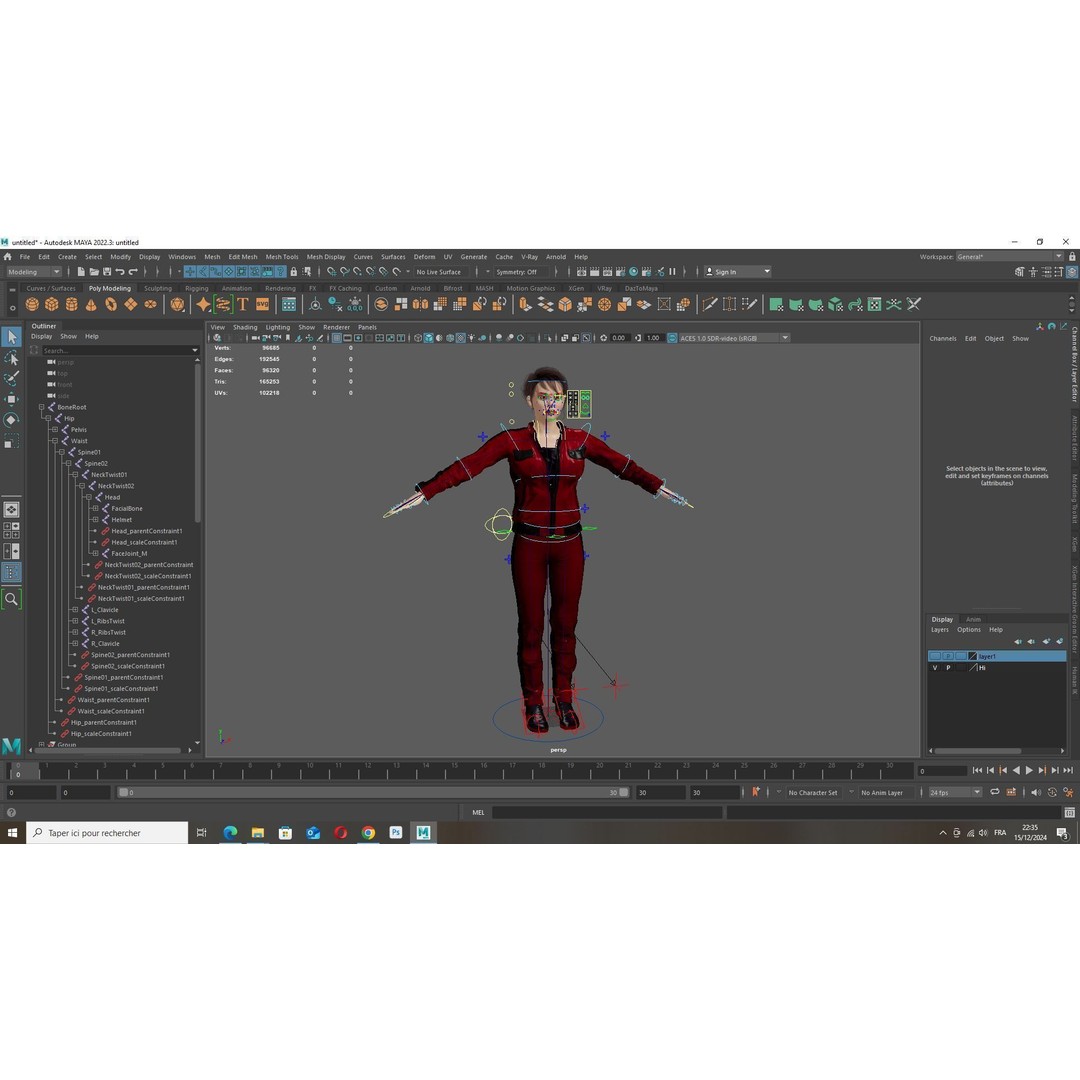Choose the Lasso select tool
This screenshot has height=1080, width=1080.
(12, 358)
